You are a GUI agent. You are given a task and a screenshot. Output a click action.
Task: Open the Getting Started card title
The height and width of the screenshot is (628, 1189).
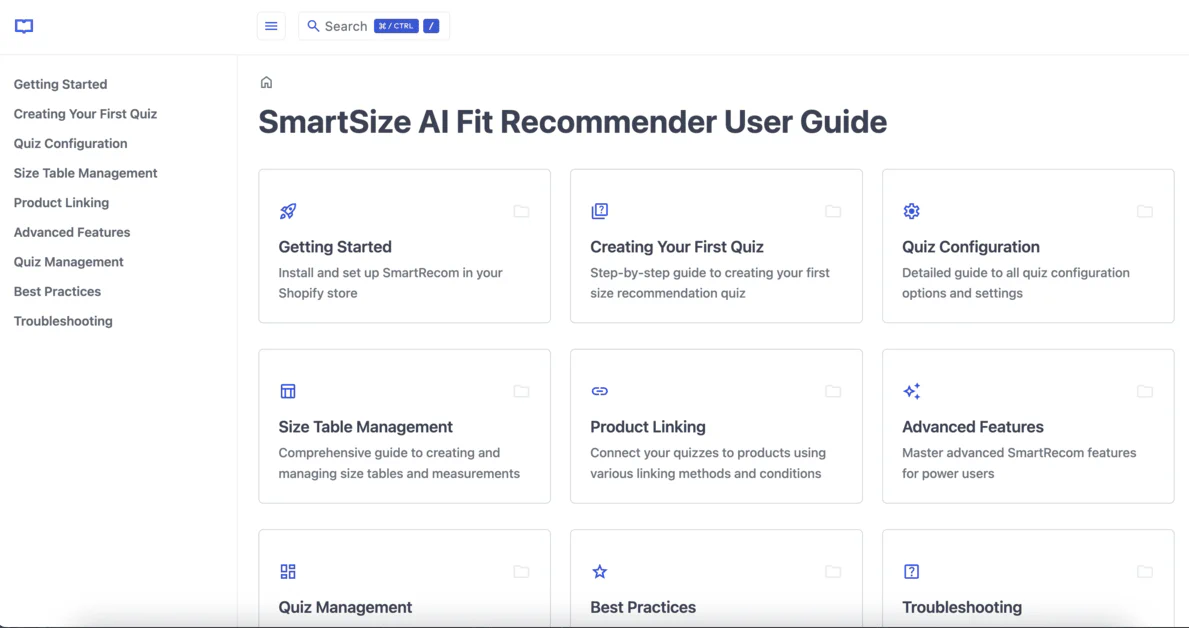tap(335, 246)
